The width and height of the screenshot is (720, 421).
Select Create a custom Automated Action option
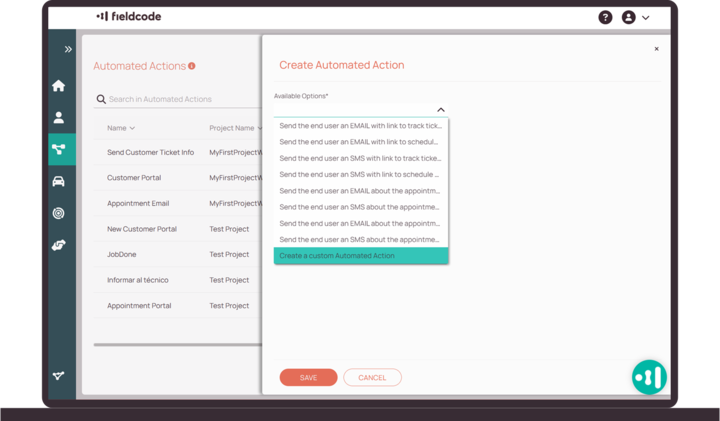tap(360, 256)
